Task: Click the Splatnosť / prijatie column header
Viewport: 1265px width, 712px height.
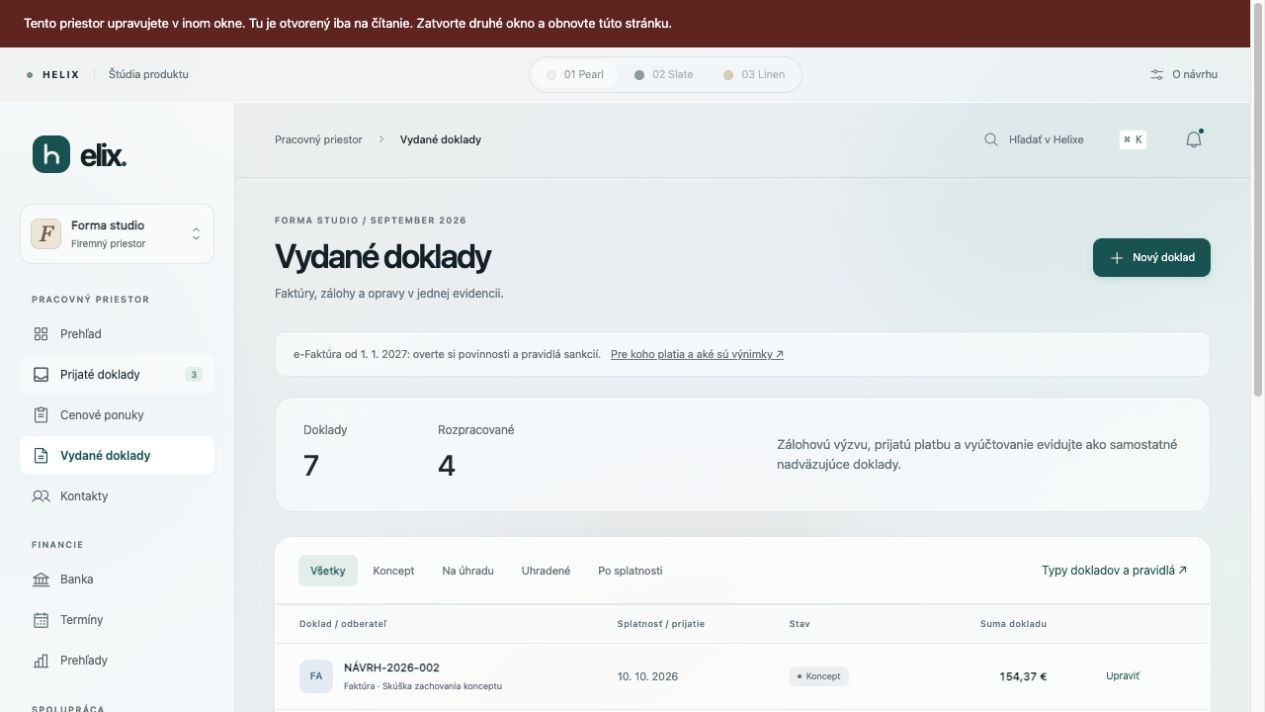Action: (x=661, y=624)
